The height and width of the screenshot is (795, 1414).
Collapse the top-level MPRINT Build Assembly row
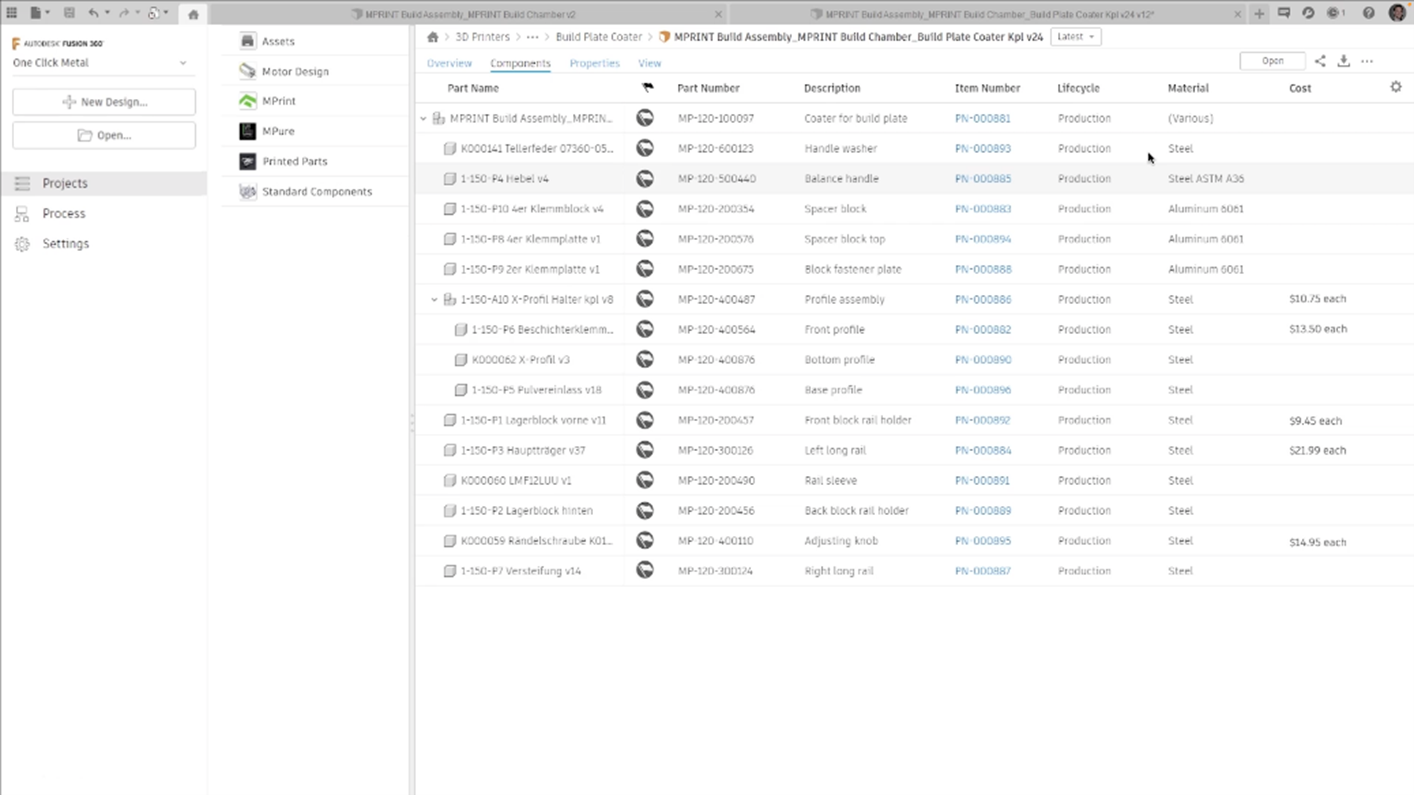423,118
